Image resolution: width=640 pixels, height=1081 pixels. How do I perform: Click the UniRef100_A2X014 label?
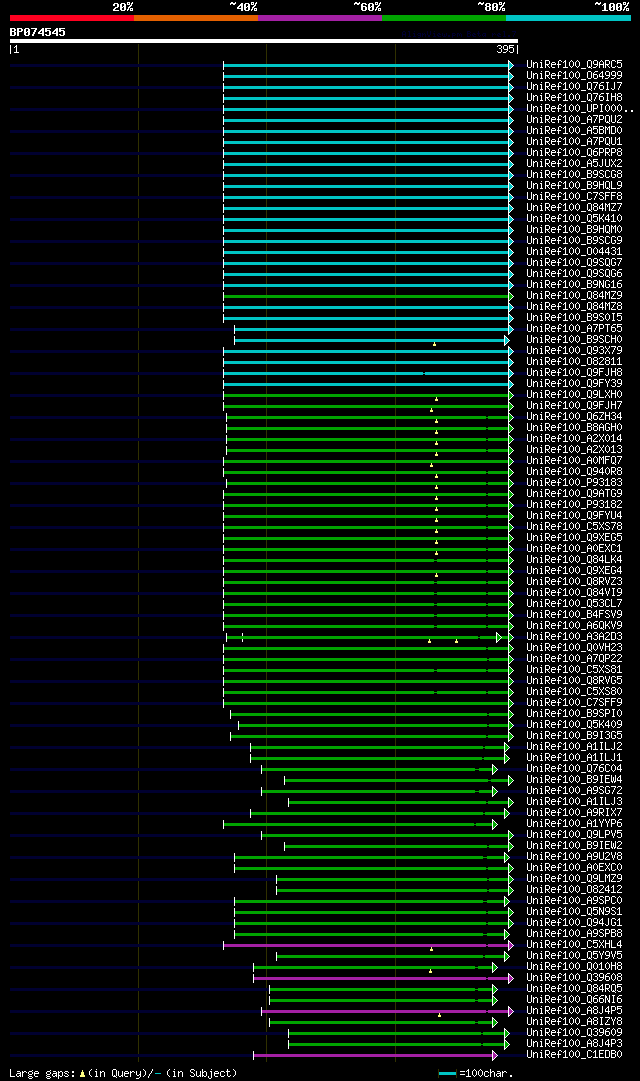574,439
